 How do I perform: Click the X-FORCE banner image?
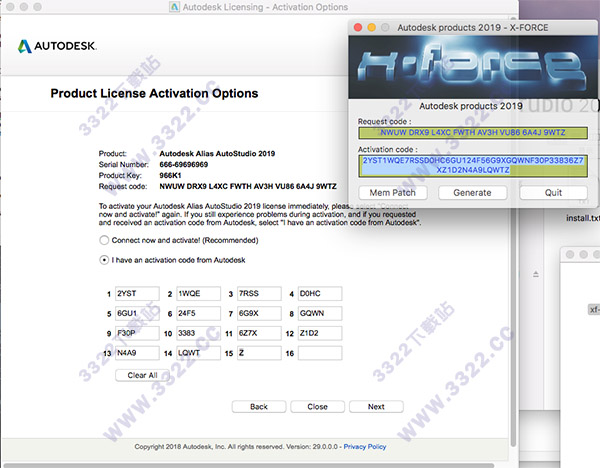point(473,67)
